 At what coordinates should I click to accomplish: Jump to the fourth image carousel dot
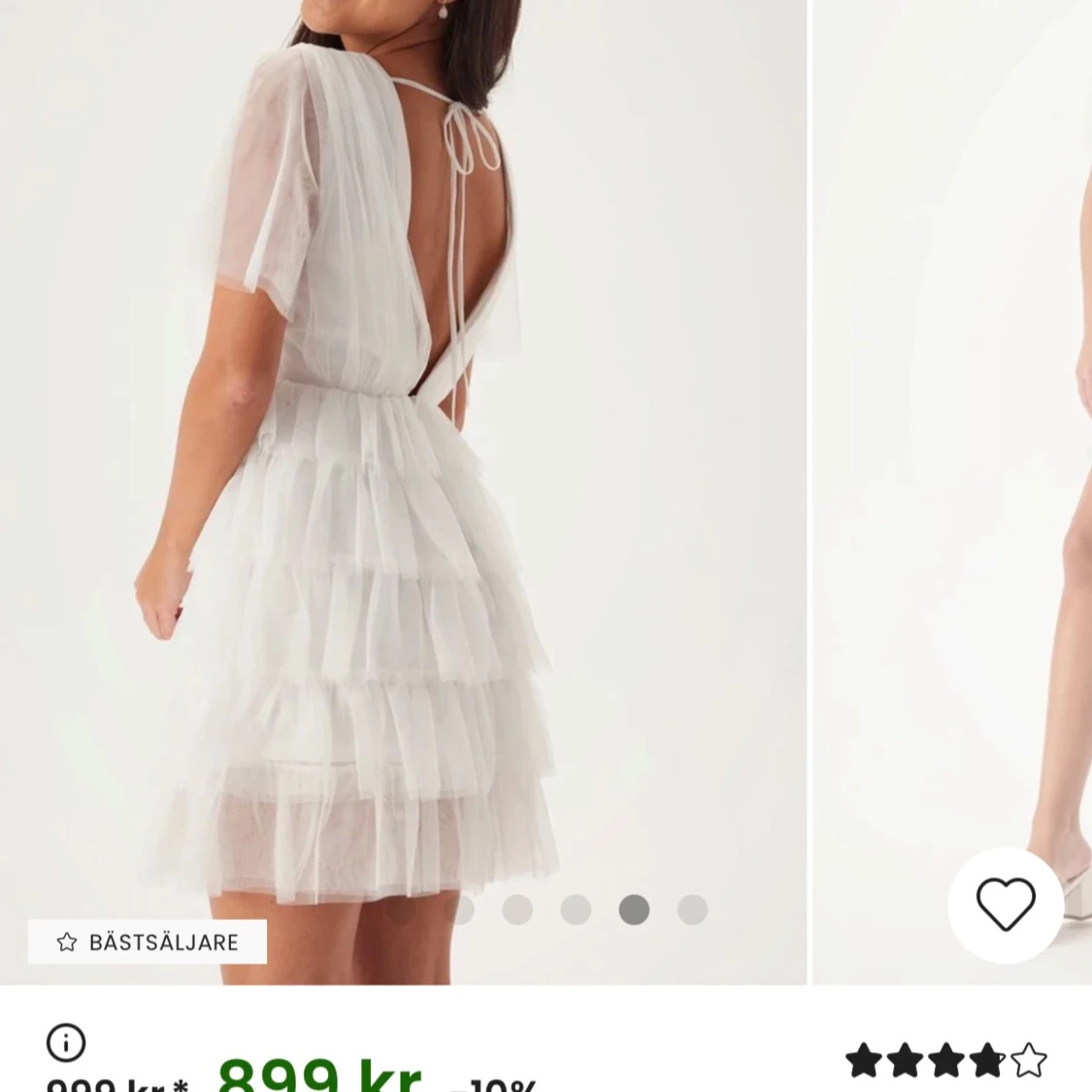576,910
